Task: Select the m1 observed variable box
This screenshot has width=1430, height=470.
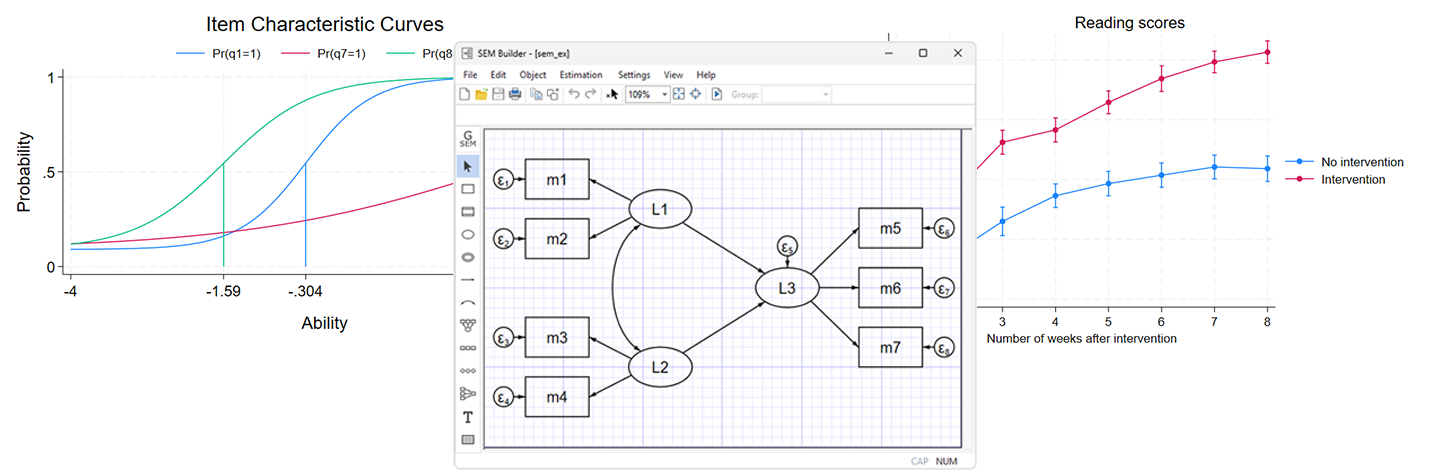Action: point(556,180)
